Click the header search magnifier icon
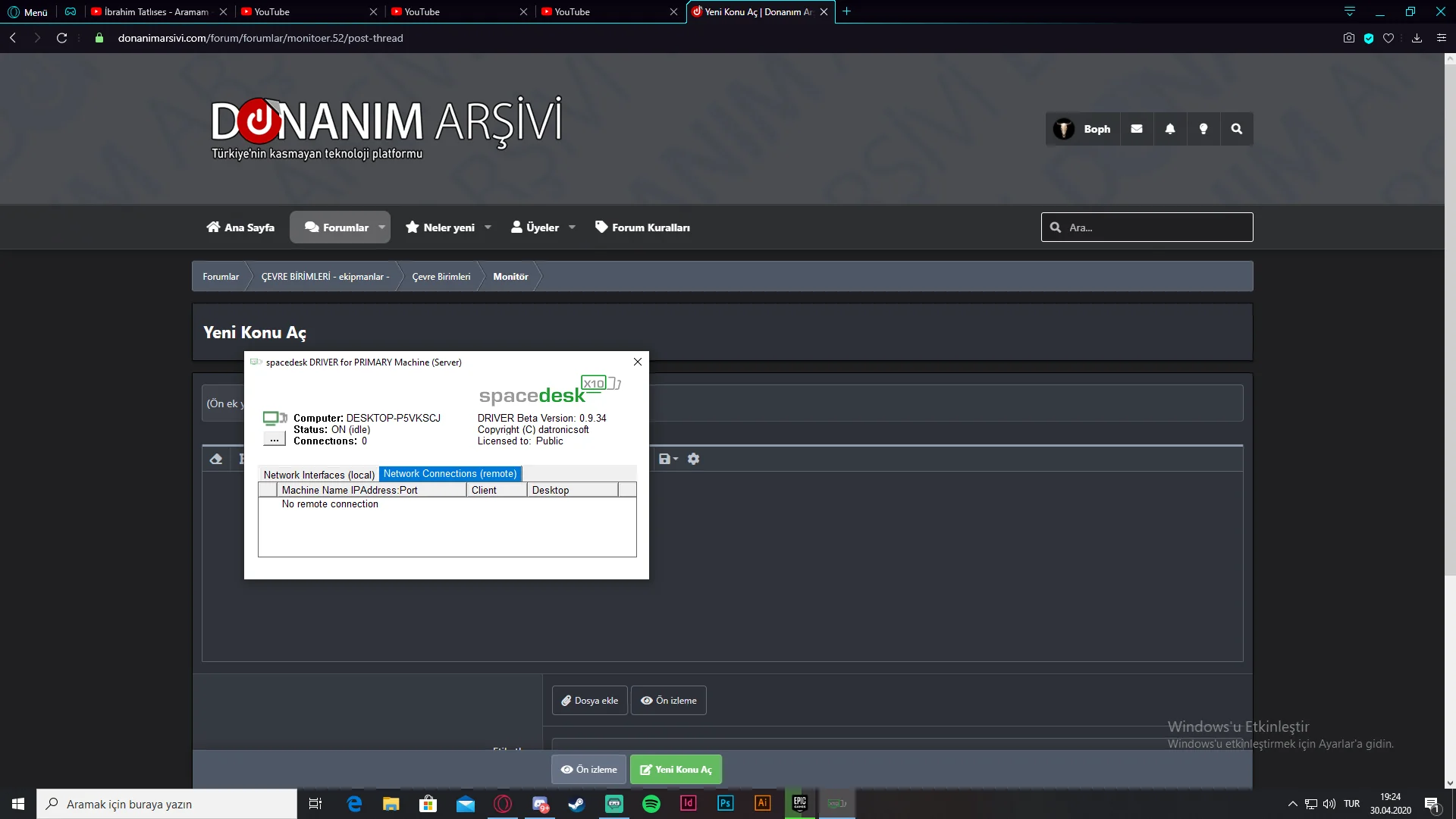The height and width of the screenshot is (819, 1456). tap(1236, 129)
